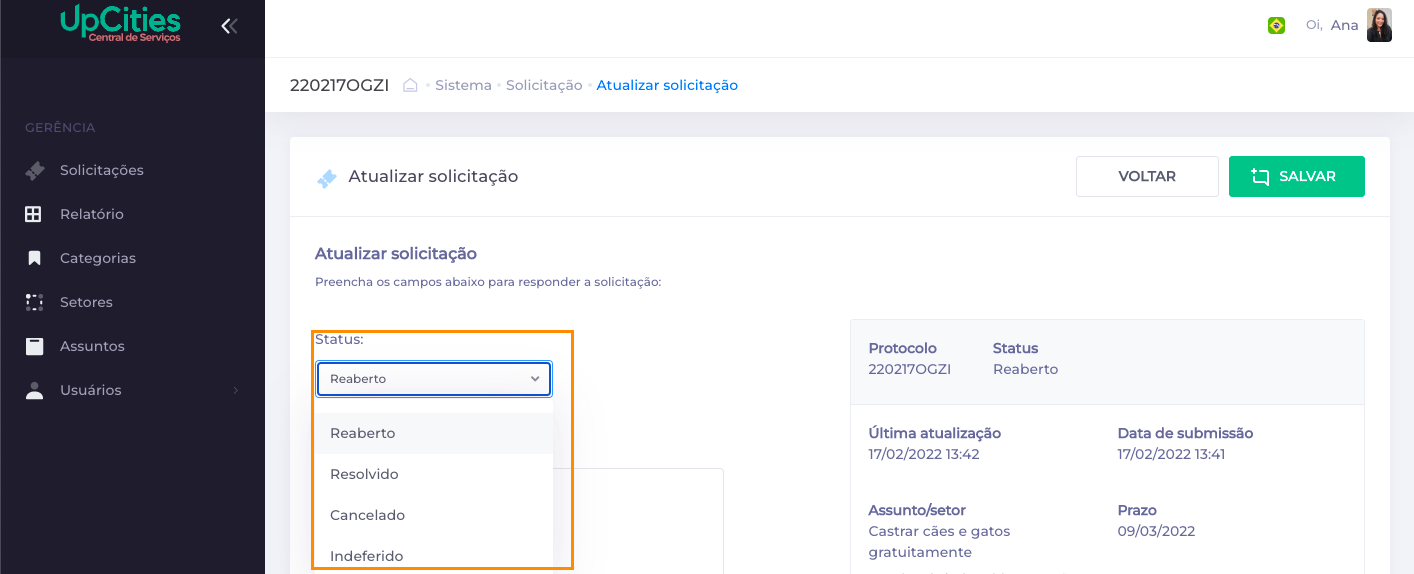Open Ana's profile avatar menu
The image size is (1414, 574).
pyautogui.click(x=1379, y=25)
